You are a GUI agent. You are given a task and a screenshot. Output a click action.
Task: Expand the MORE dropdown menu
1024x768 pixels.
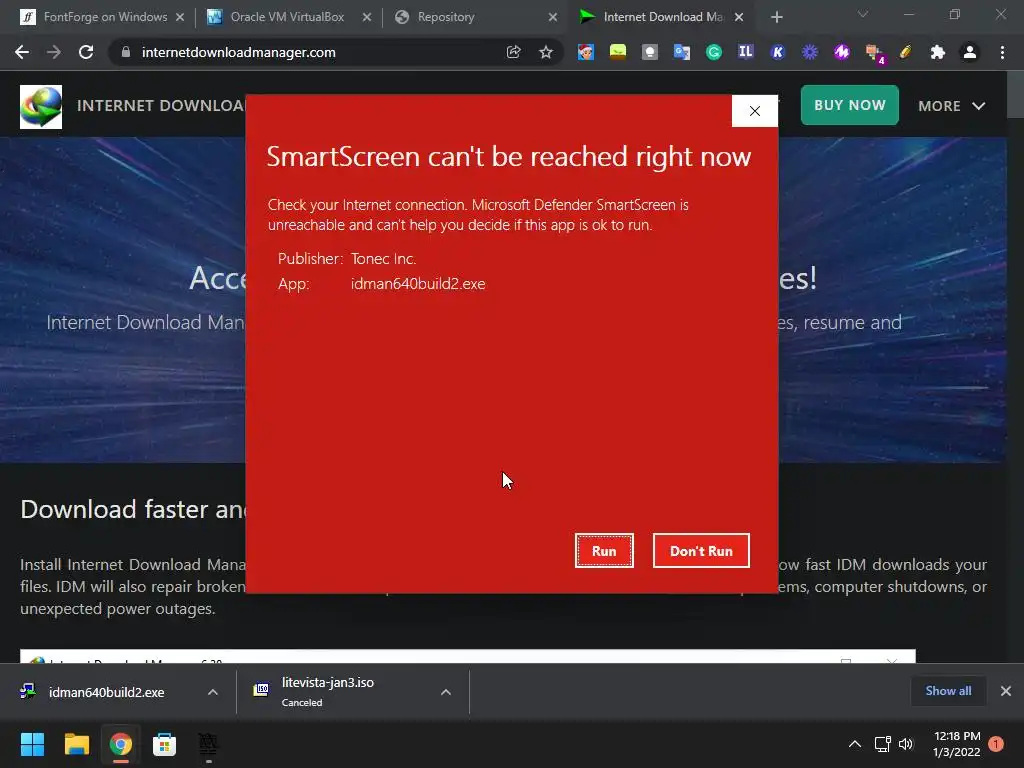coord(952,106)
